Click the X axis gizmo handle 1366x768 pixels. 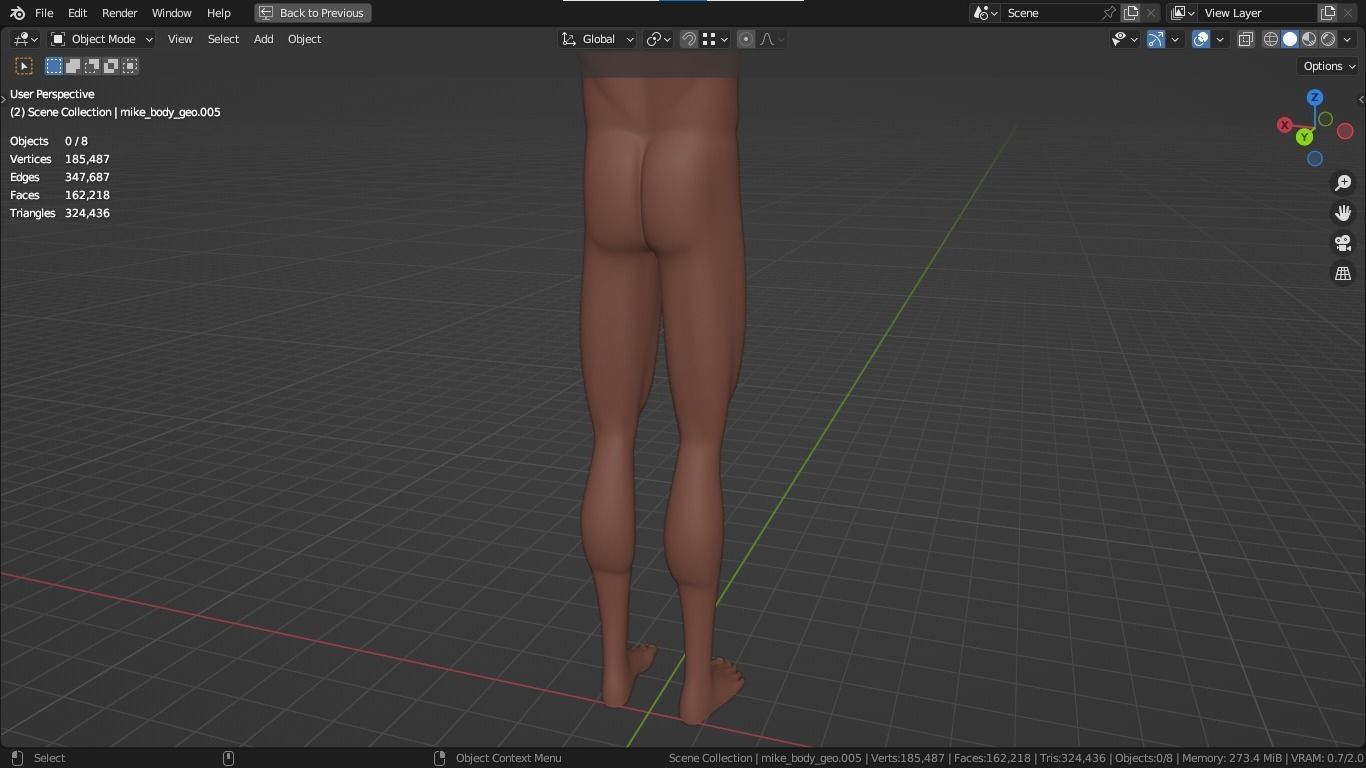click(1285, 125)
